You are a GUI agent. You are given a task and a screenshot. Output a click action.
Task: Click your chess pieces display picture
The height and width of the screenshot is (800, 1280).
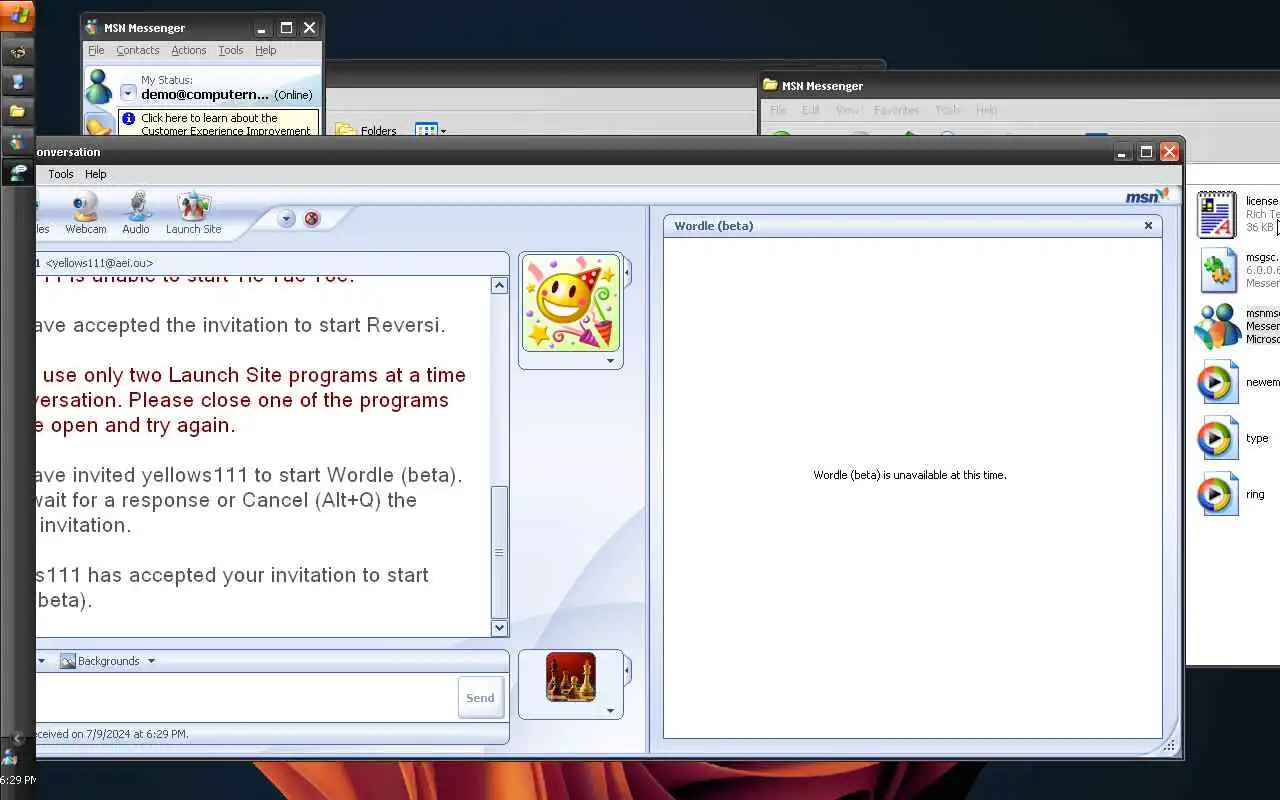pyautogui.click(x=571, y=677)
